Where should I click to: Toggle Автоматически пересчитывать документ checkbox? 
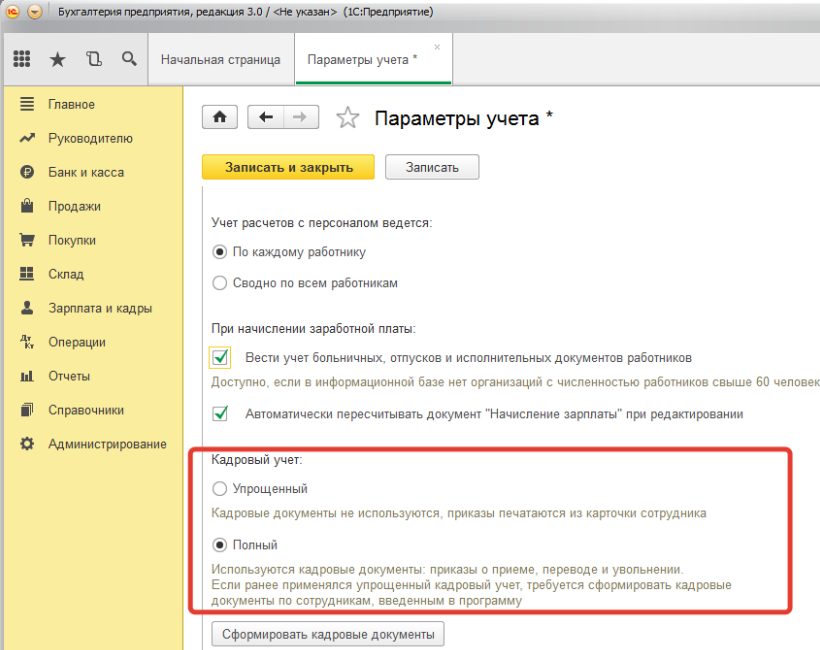pyautogui.click(x=221, y=413)
